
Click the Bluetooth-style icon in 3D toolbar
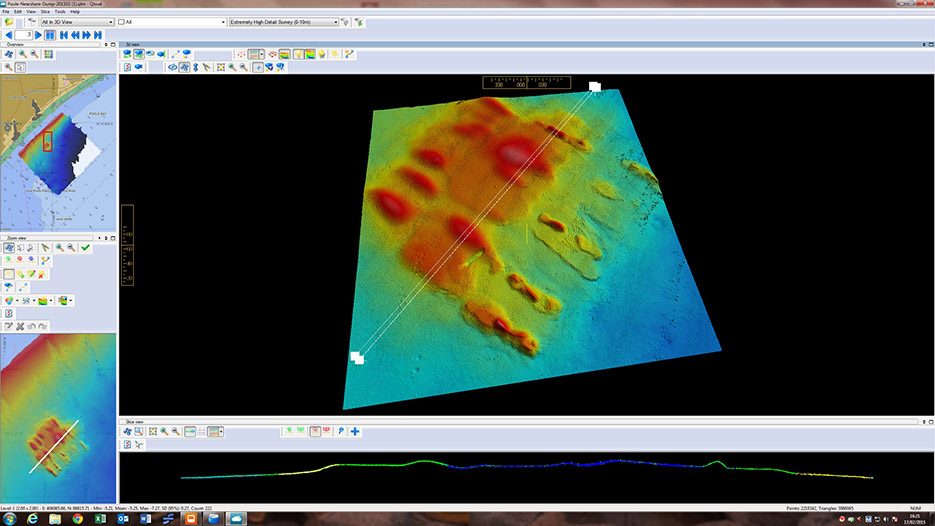pos(195,67)
